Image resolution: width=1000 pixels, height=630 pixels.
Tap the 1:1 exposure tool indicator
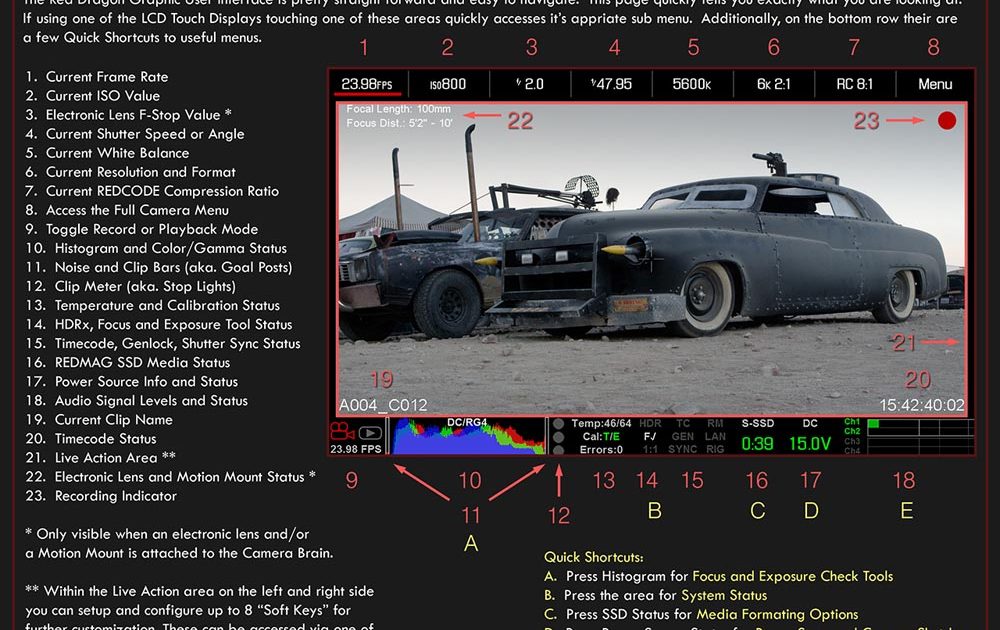point(650,450)
